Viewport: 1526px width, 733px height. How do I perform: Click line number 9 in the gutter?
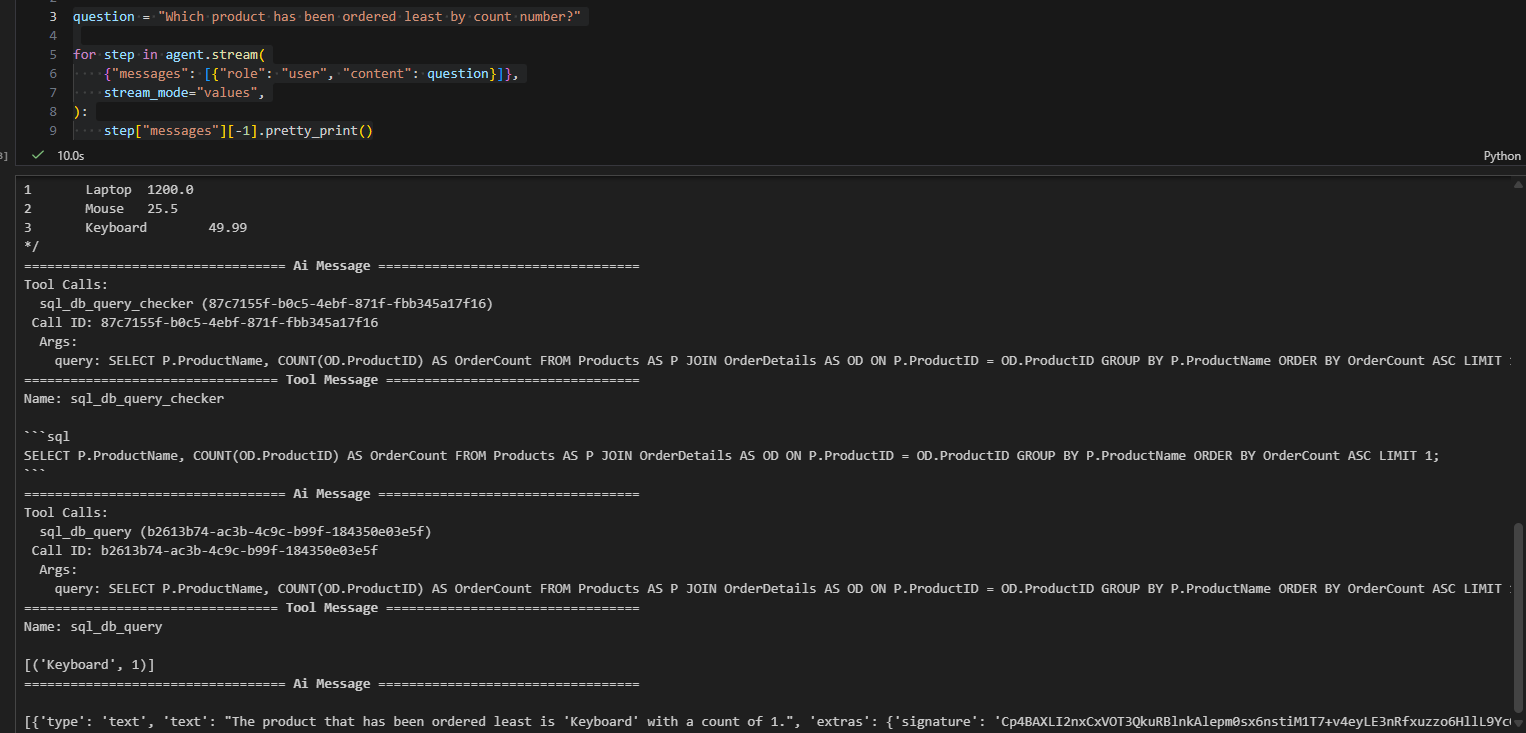click(52, 131)
